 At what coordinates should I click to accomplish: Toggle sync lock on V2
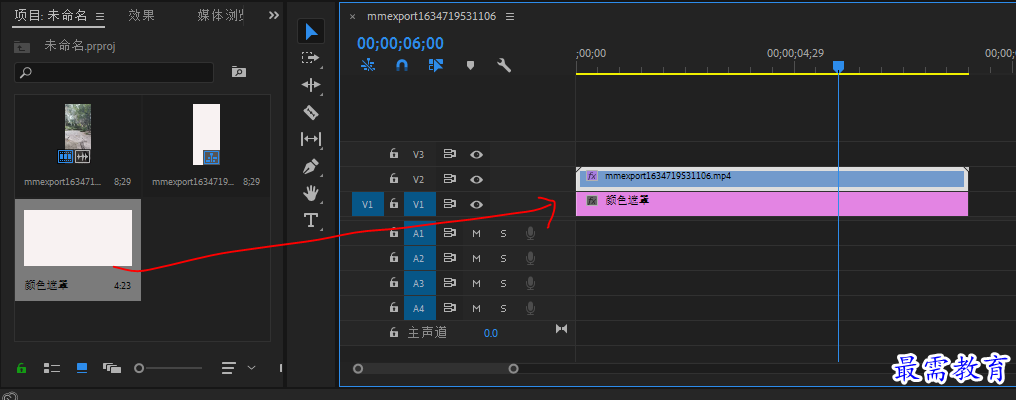click(x=450, y=179)
